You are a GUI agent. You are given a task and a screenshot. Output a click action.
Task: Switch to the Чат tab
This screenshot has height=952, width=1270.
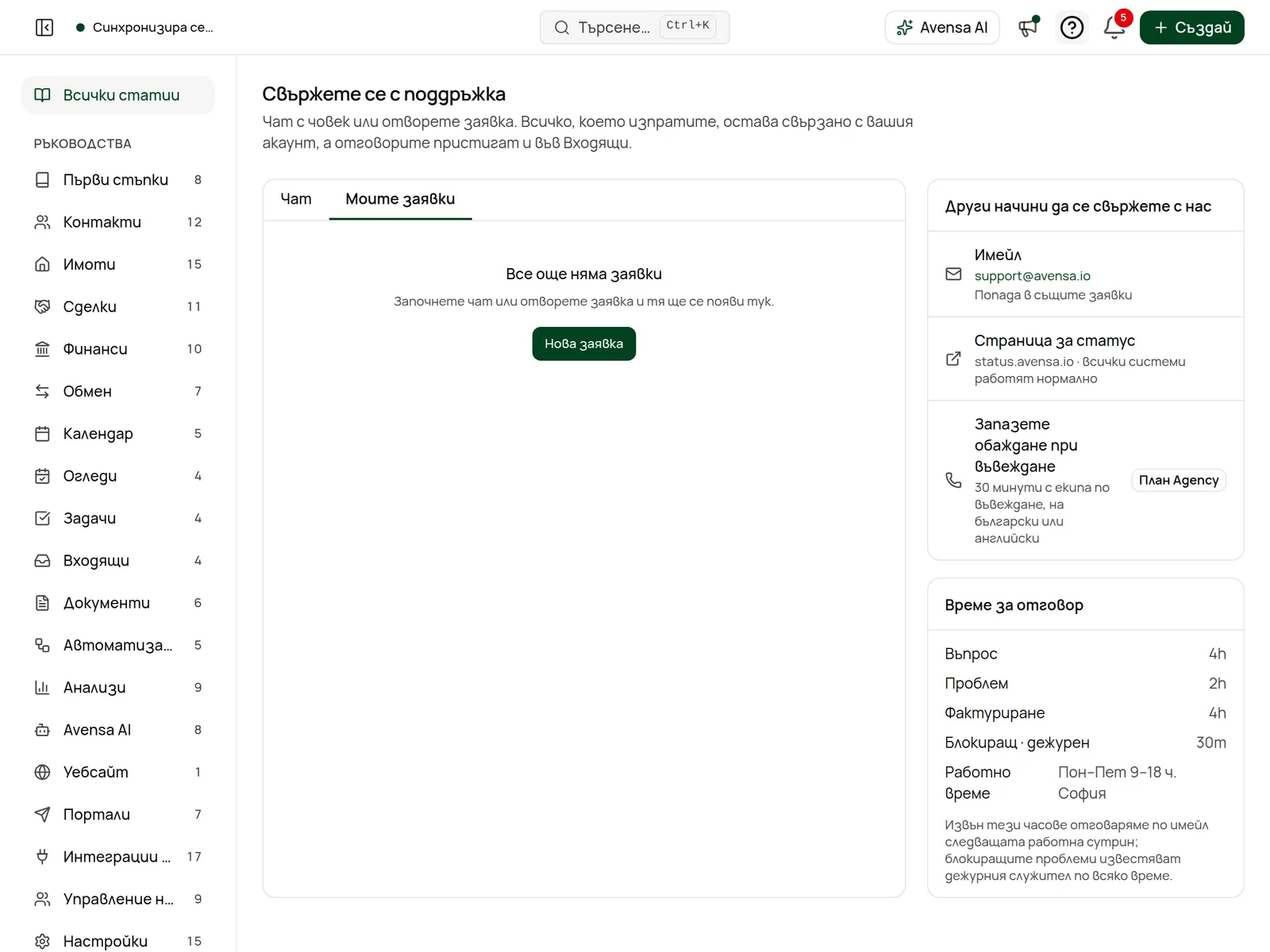[296, 199]
